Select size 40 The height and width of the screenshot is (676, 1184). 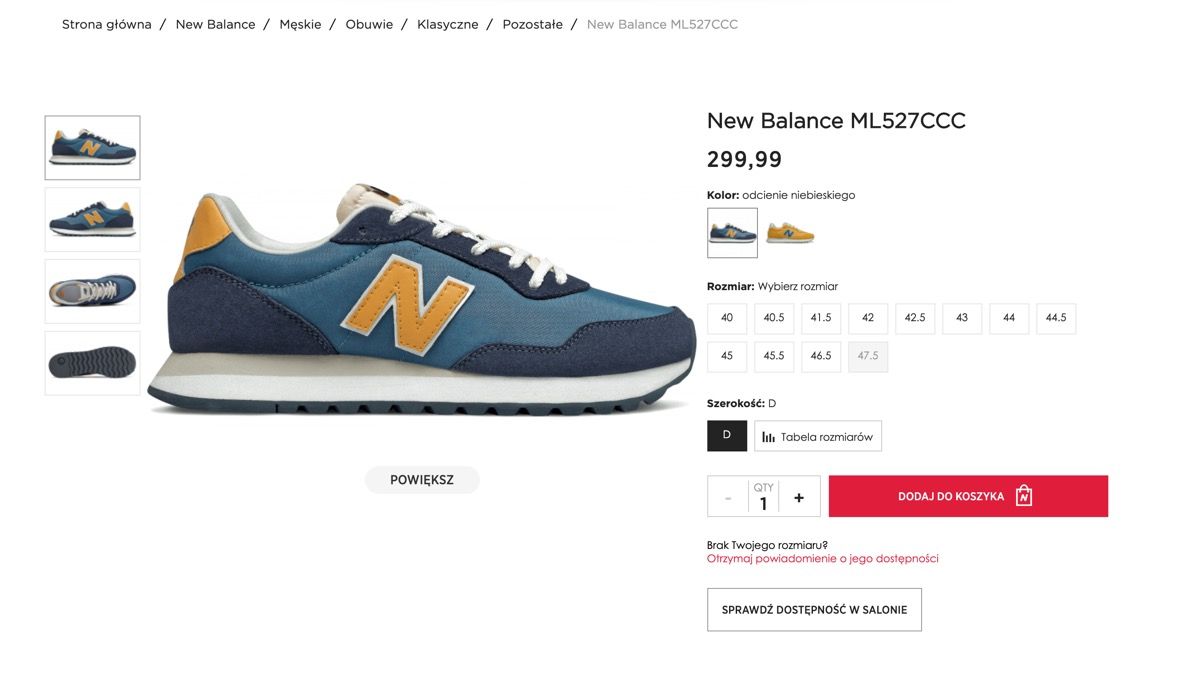pos(727,318)
